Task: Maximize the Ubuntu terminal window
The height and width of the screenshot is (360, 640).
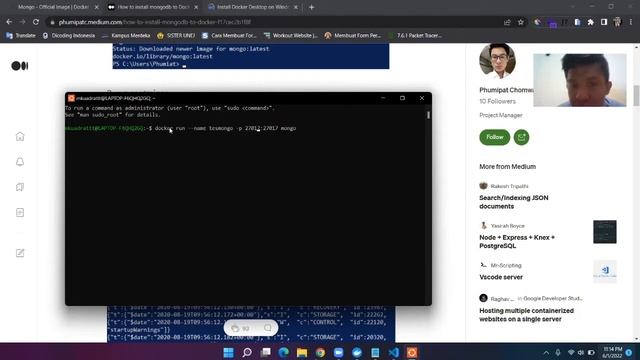Action: [x=402, y=98]
